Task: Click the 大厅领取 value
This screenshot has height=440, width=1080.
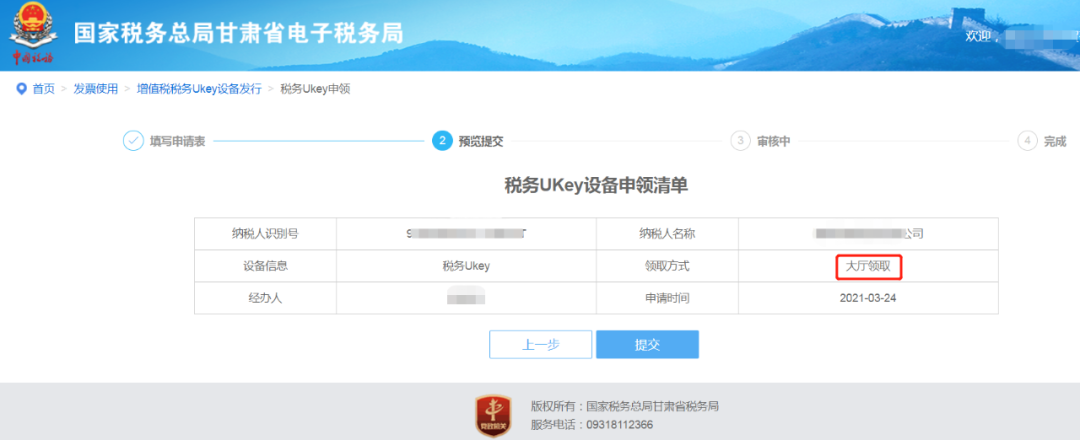Action: (869, 266)
